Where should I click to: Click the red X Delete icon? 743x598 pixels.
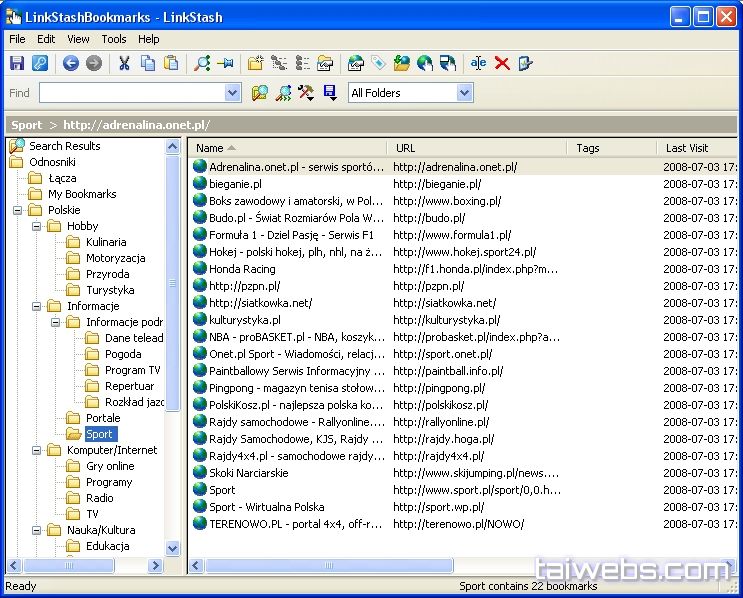point(502,63)
